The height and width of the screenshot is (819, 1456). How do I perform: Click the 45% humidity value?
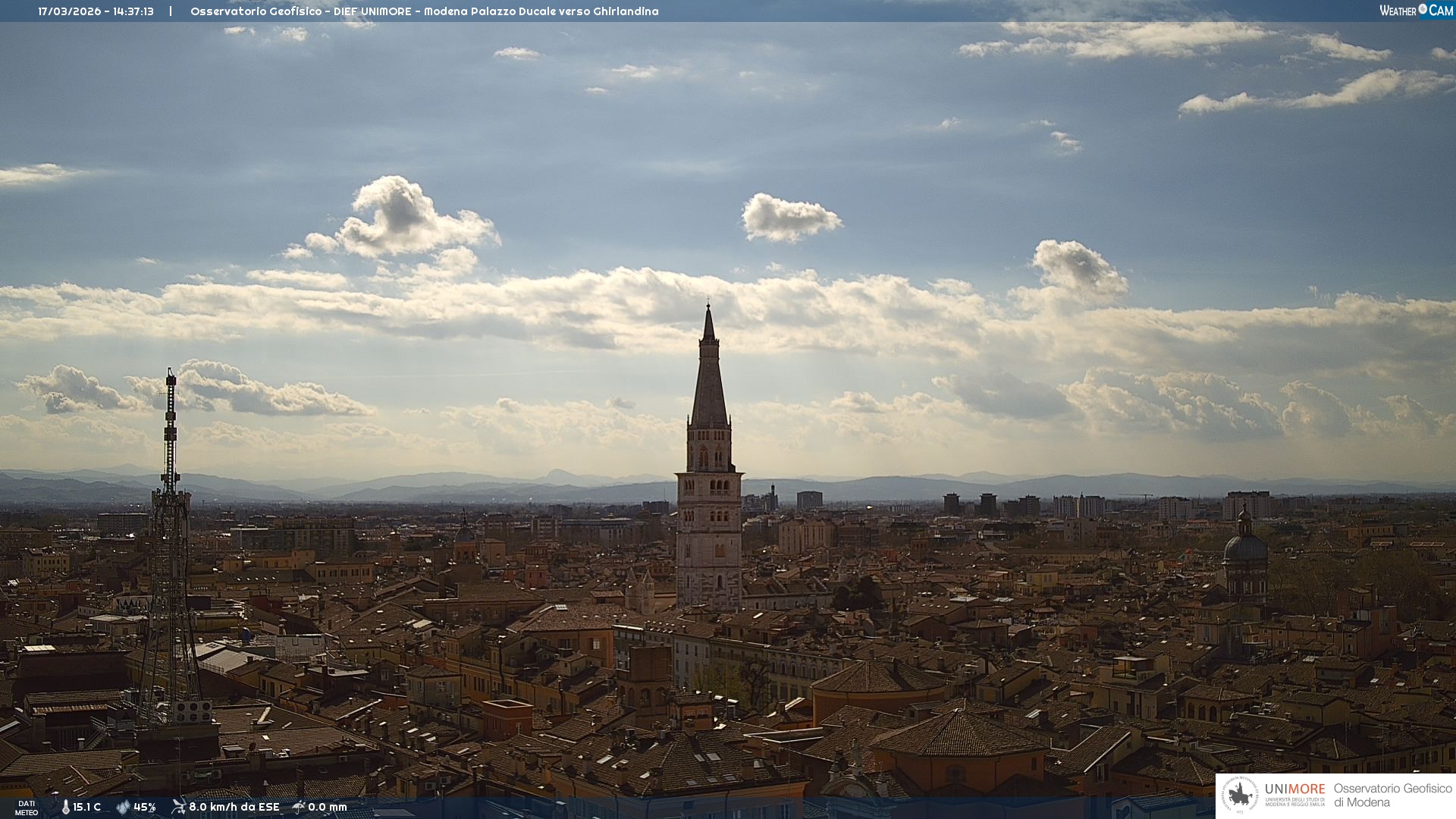145,807
